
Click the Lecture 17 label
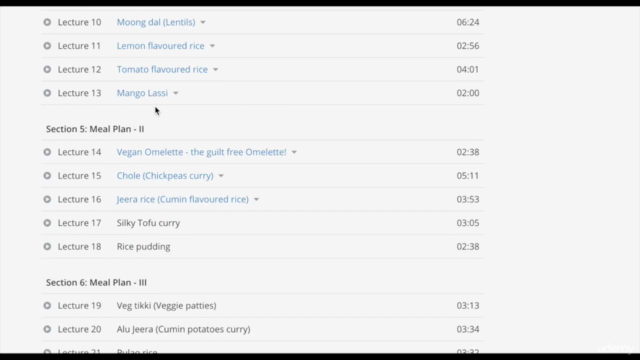pyautogui.click(x=79, y=223)
